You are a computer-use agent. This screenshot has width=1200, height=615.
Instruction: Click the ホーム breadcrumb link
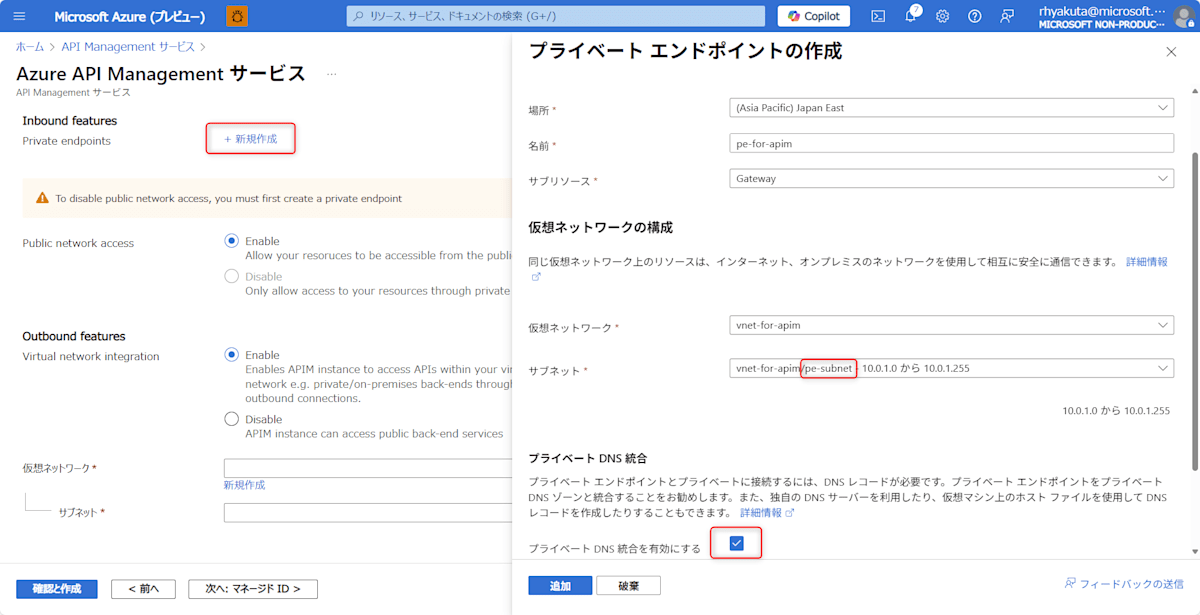pos(29,47)
